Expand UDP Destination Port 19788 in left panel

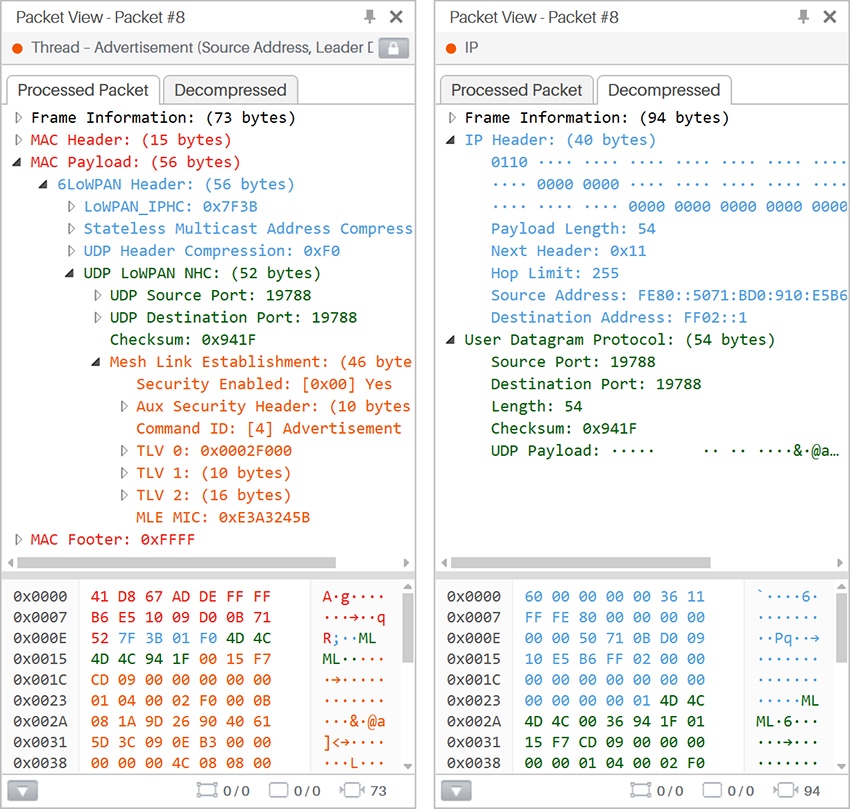[98, 318]
